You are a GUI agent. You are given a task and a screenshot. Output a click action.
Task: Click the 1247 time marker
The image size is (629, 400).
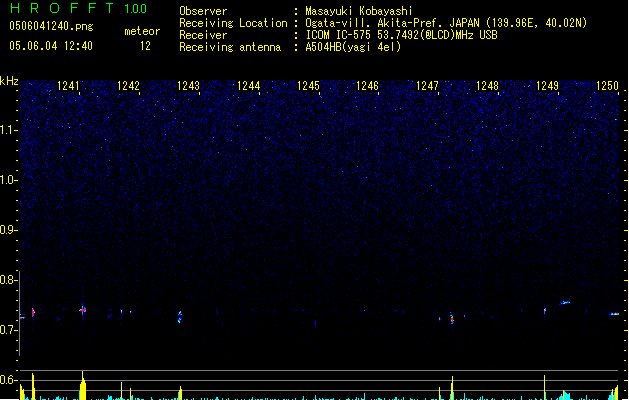click(427, 86)
